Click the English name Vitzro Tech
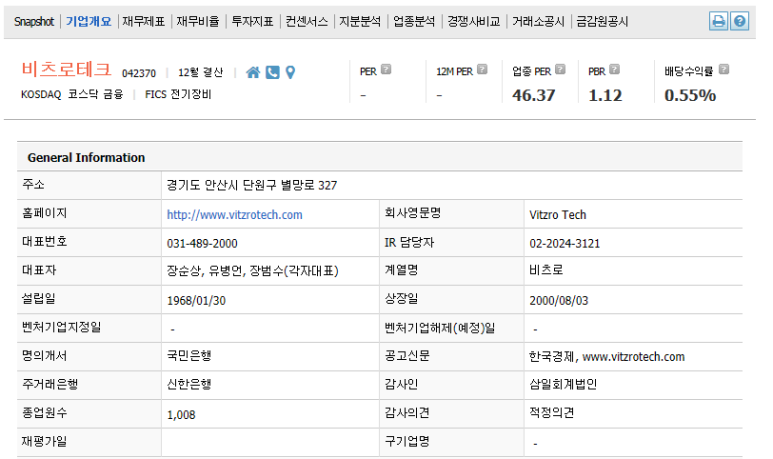Viewport: 773px width, 459px height. pos(558,215)
